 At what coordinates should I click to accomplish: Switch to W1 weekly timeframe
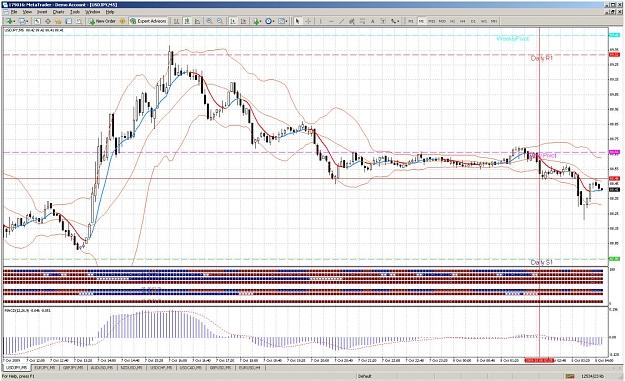coord(483,21)
